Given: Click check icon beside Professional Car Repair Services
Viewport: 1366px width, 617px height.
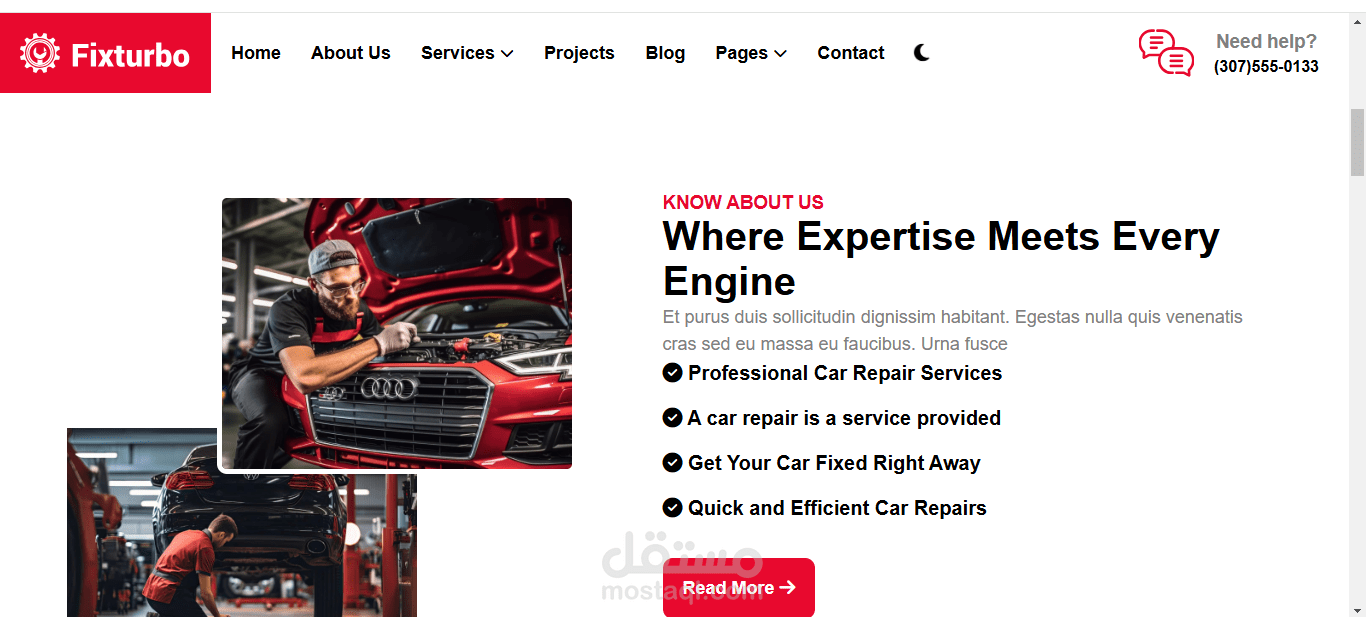Looking at the screenshot, I should click(672, 372).
